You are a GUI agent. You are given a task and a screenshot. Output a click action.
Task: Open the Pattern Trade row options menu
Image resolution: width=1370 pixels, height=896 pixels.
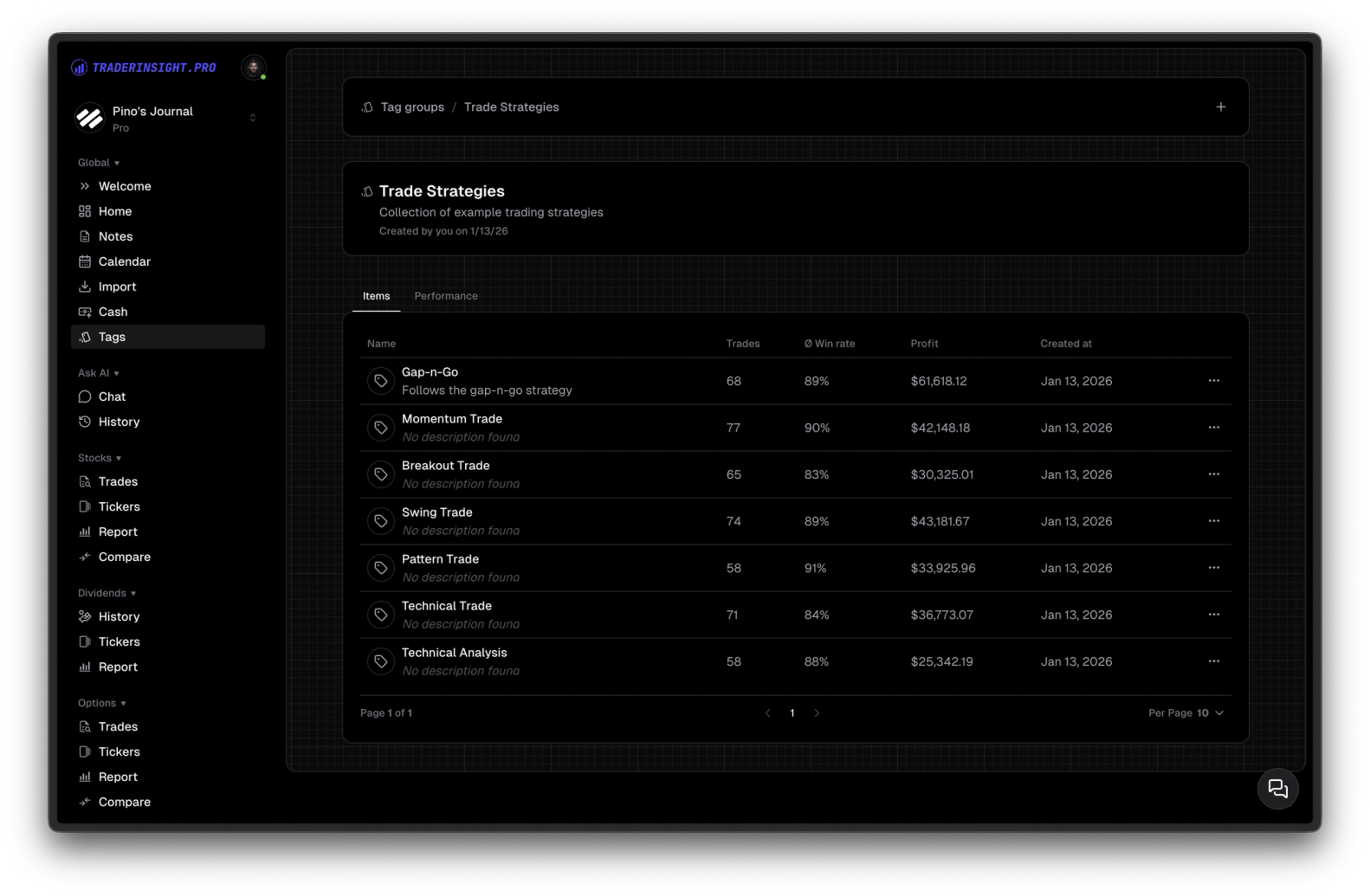click(x=1213, y=568)
